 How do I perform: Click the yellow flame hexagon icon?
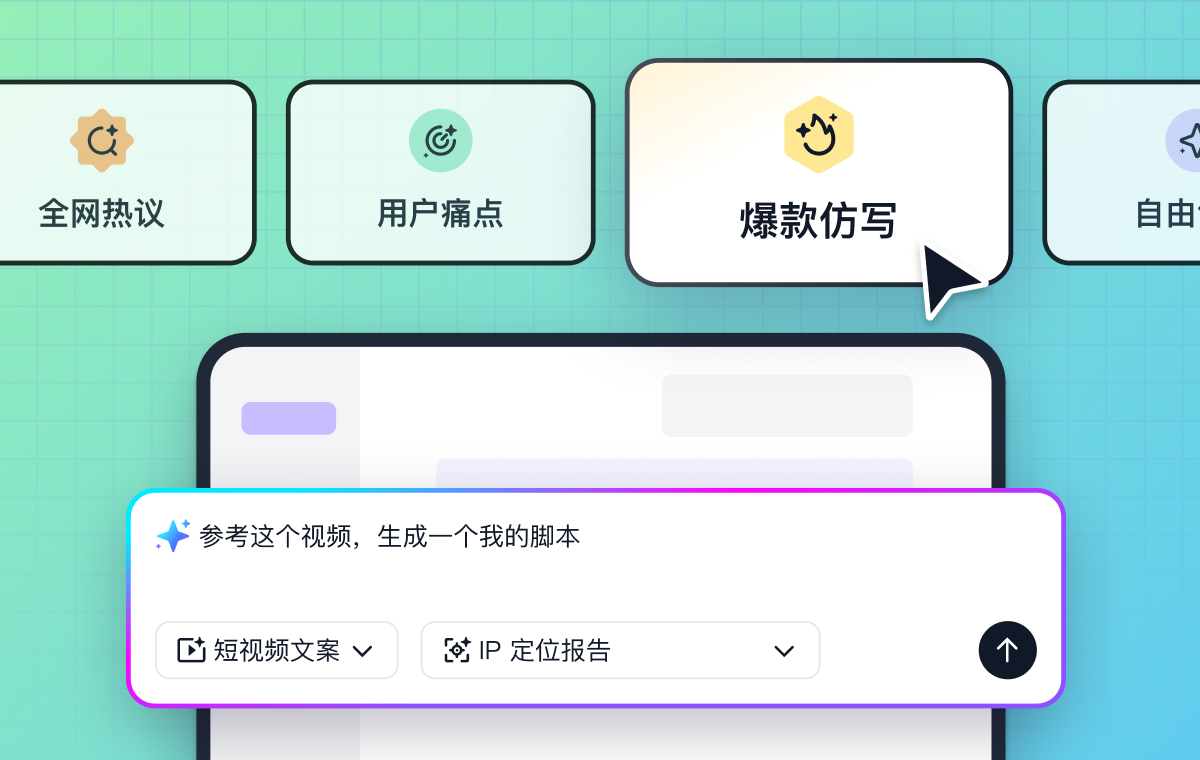coord(819,133)
